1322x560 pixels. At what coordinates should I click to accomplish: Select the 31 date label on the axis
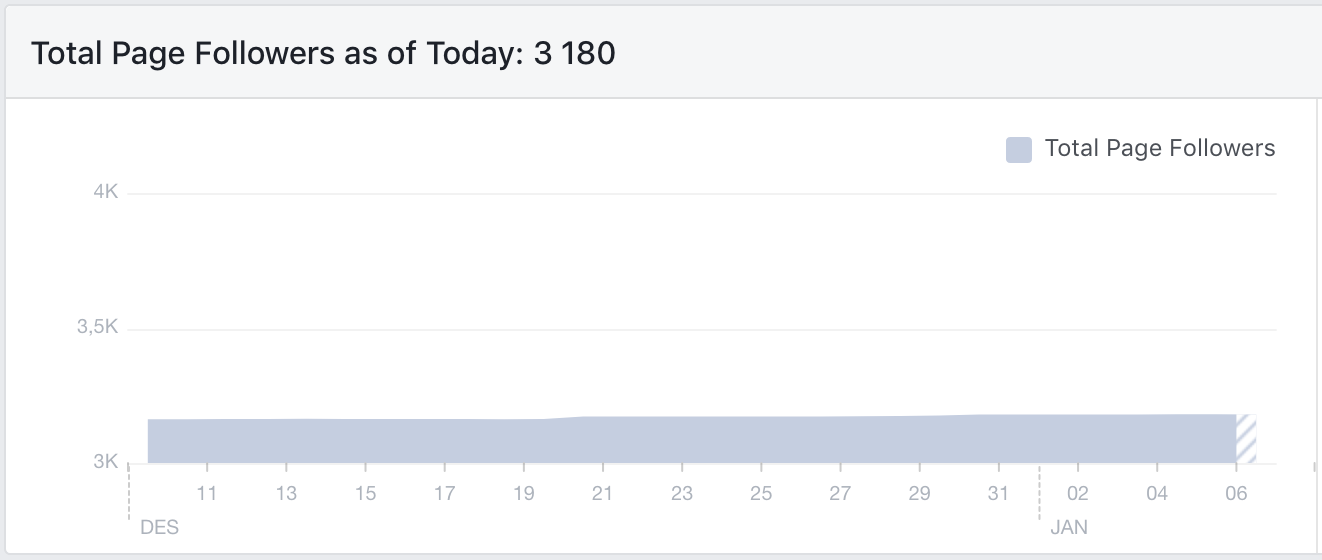pyautogui.click(x=998, y=493)
